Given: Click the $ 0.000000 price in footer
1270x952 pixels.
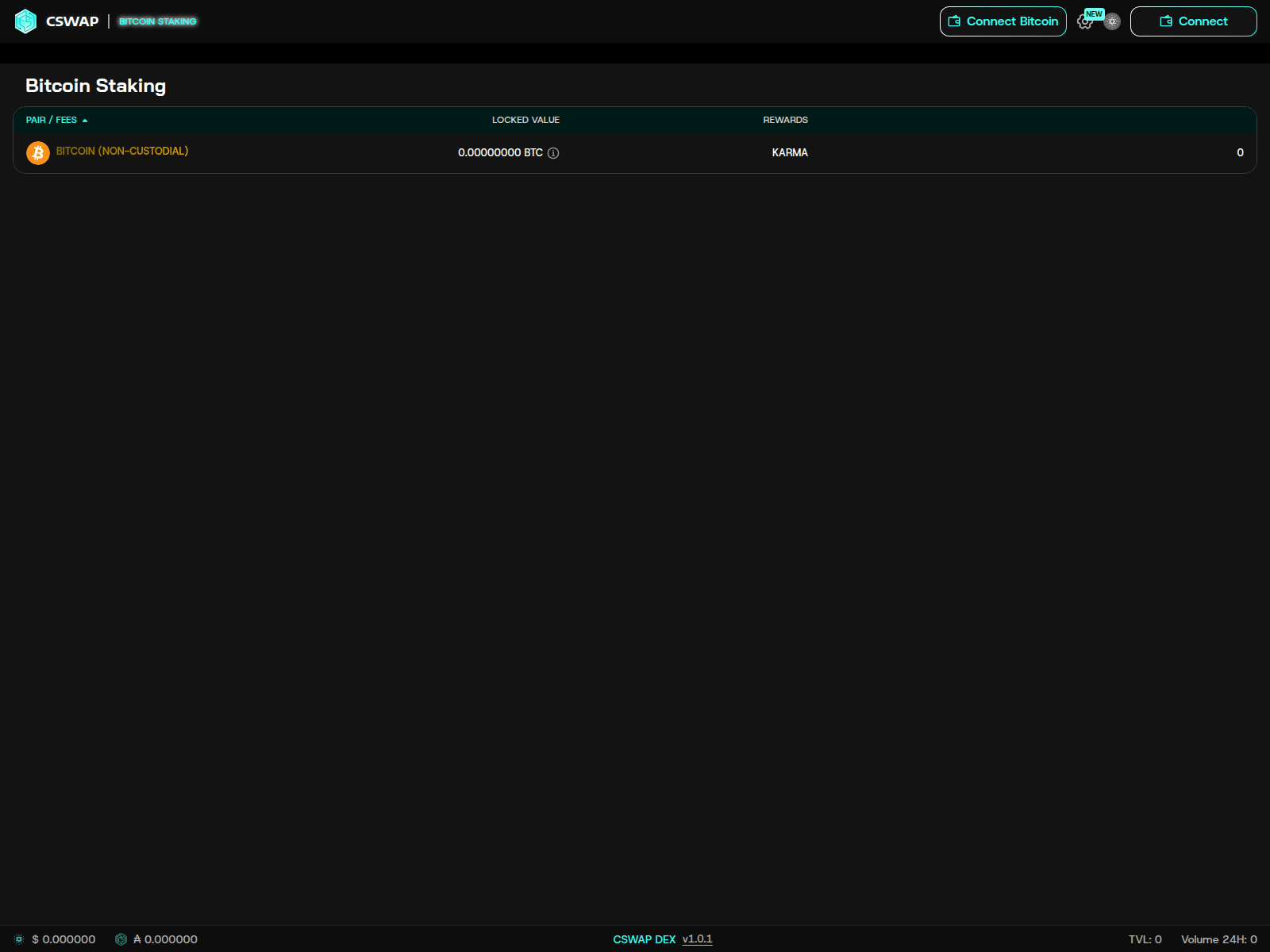Looking at the screenshot, I should pyautogui.click(x=63, y=939).
